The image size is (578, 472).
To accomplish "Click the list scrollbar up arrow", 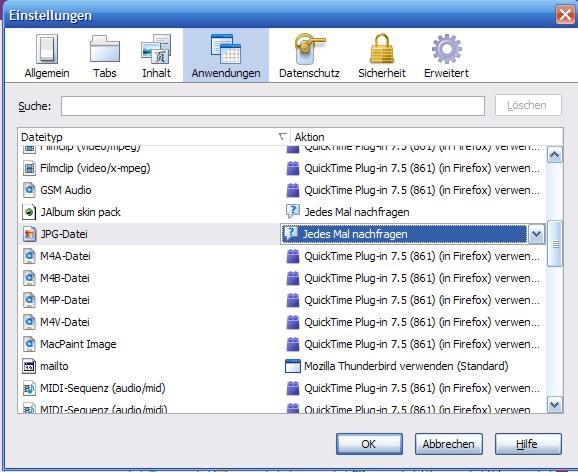I will tap(555, 155).
